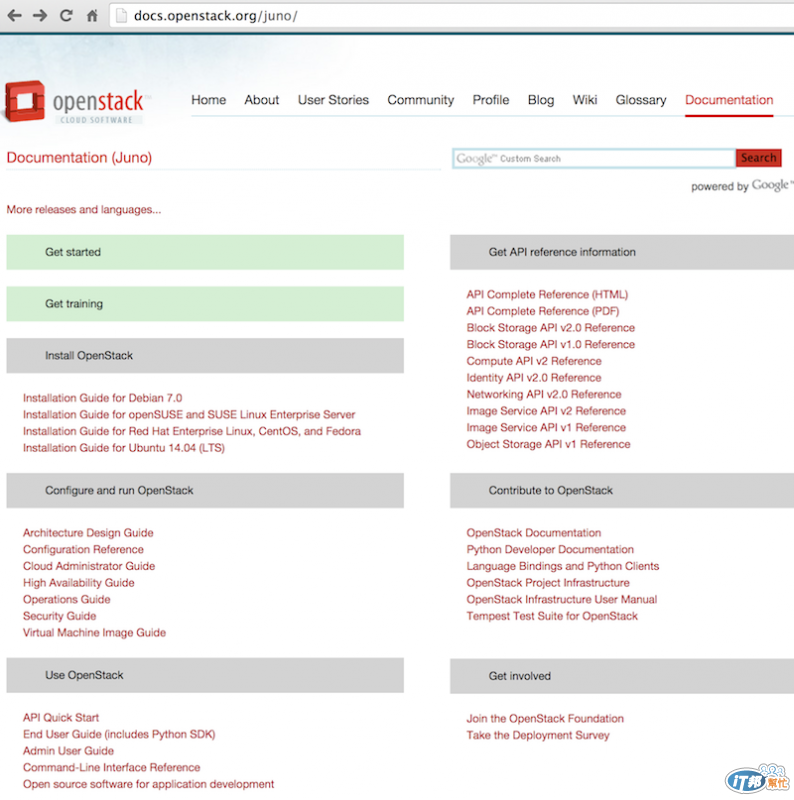This screenshot has width=794, height=800.
Task: Open Compute API v2 Reference
Action: (x=534, y=361)
